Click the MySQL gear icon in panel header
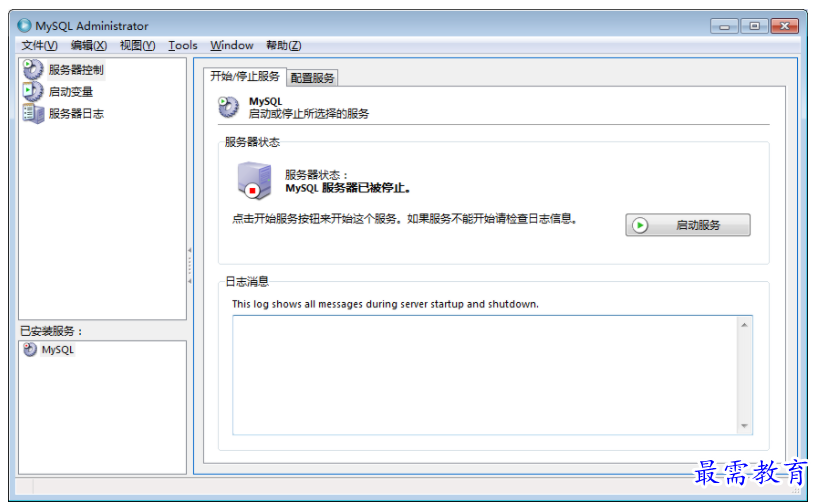This screenshot has width=816, height=504. (x=228, y=107)
